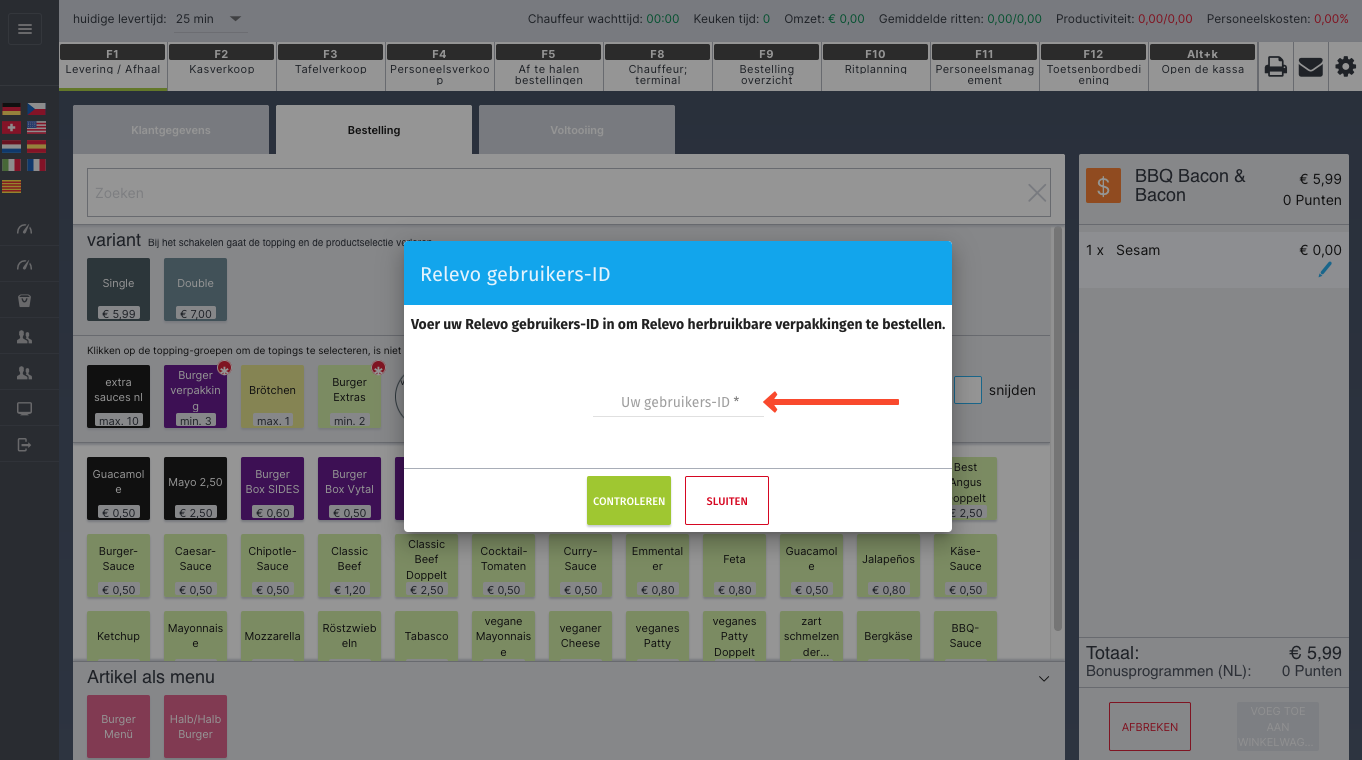Switch to the Bestelling tab
The width and height of the screenshot is (1362, 760).
coord(374,130)
